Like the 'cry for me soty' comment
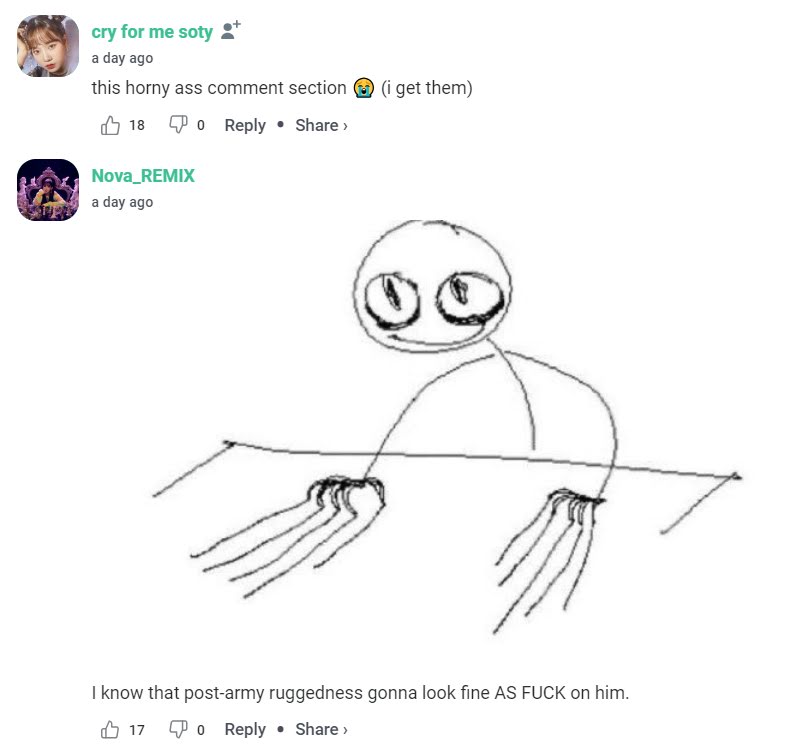 (x=110, y=125)
